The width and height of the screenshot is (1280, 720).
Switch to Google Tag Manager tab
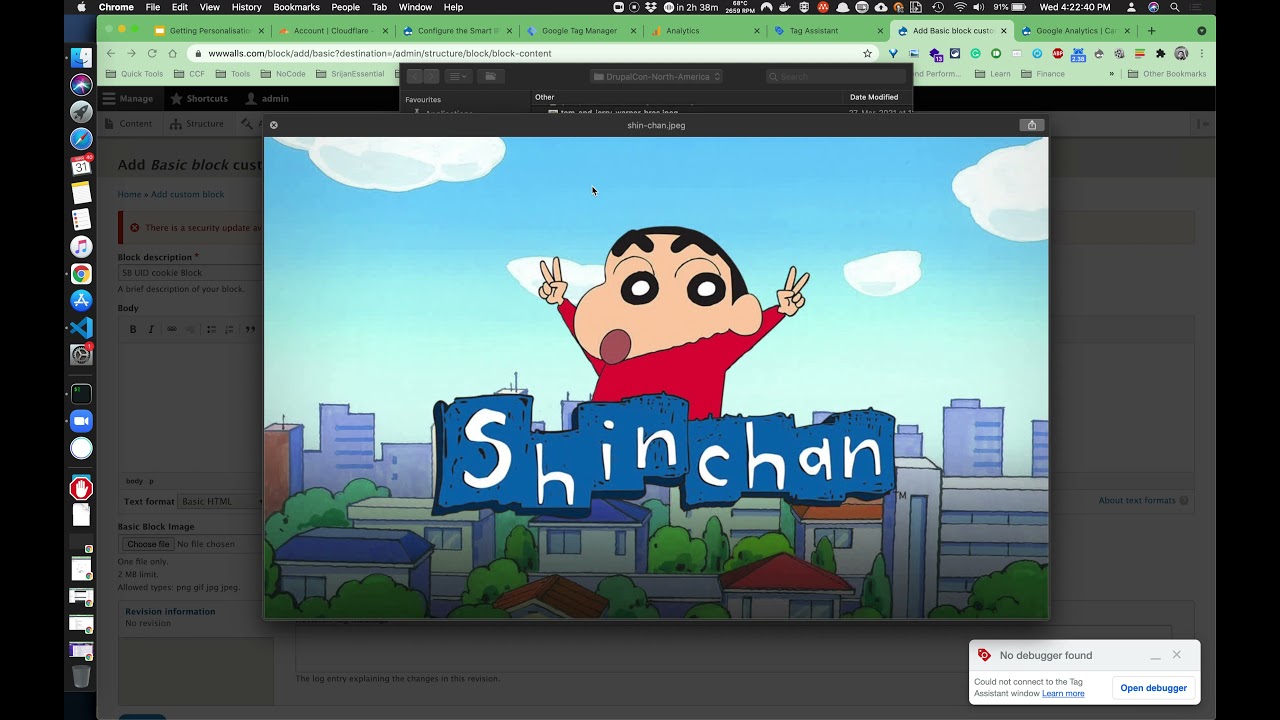pyautogui.click(x=584, y=31)
